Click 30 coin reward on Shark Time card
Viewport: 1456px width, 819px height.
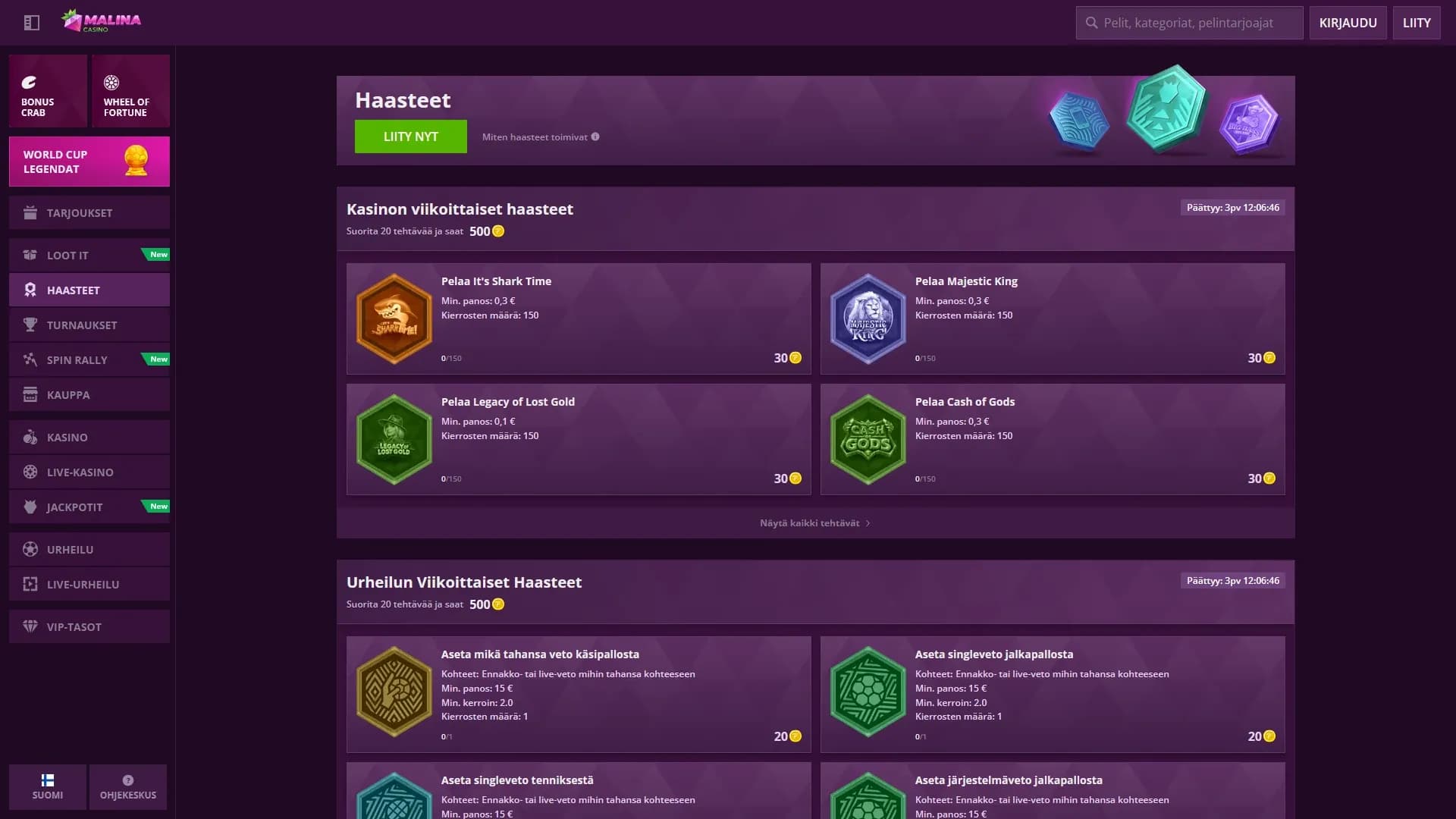[788, 358]
